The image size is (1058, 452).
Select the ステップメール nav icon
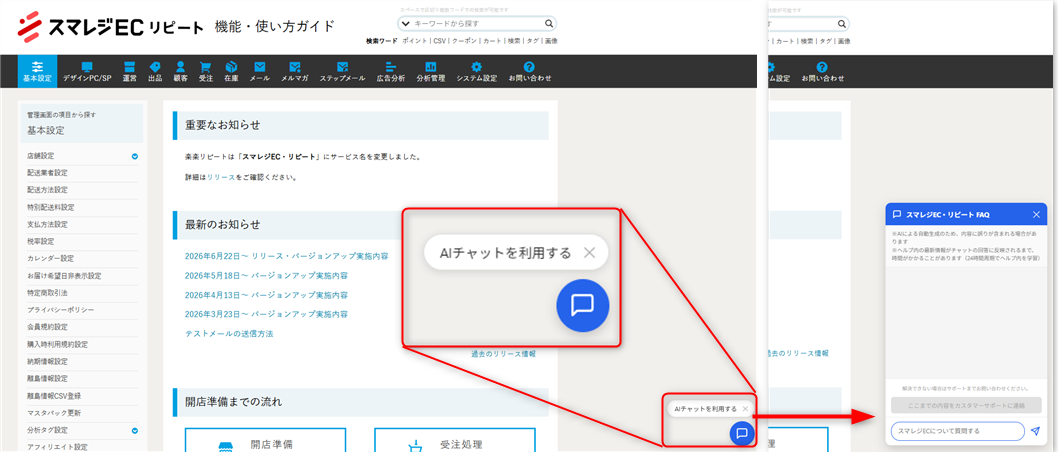[x=342, y=67]
